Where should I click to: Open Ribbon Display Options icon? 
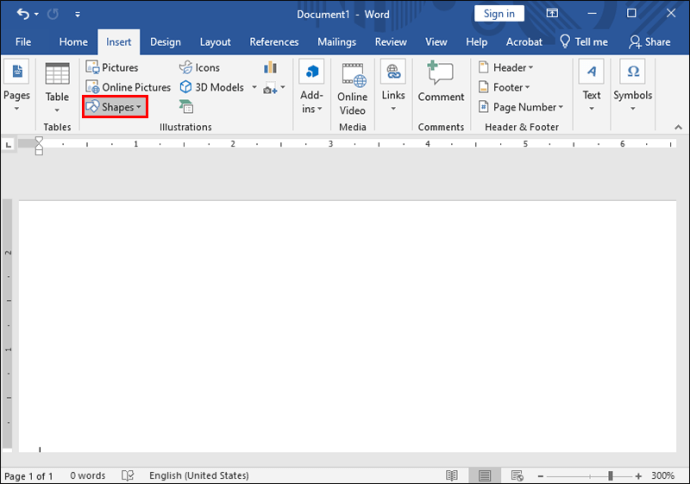tap(552, 13)
